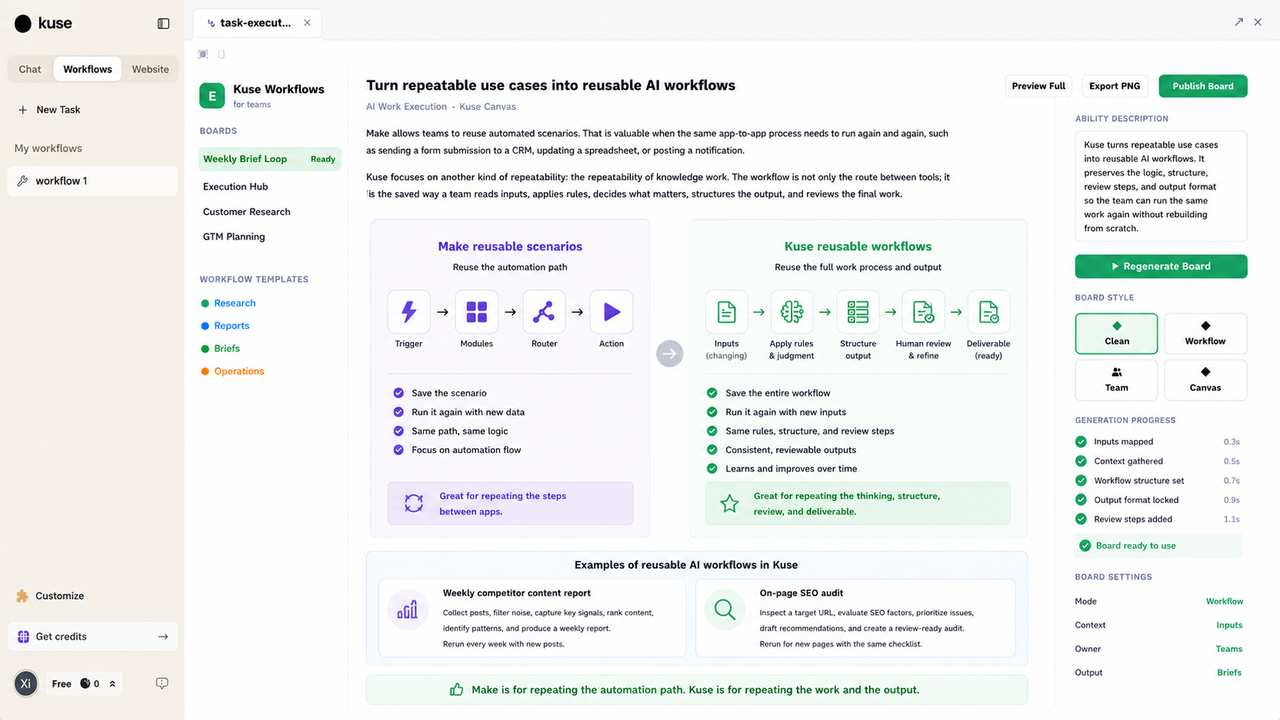Select the Trigger lightning bolt icon
The height and width of the screenshot is (720, 1280).
tap(409, 312)
